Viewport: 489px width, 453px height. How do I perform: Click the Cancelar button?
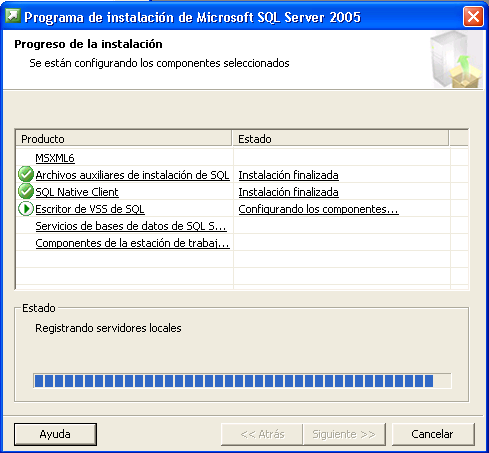(433, 434)
